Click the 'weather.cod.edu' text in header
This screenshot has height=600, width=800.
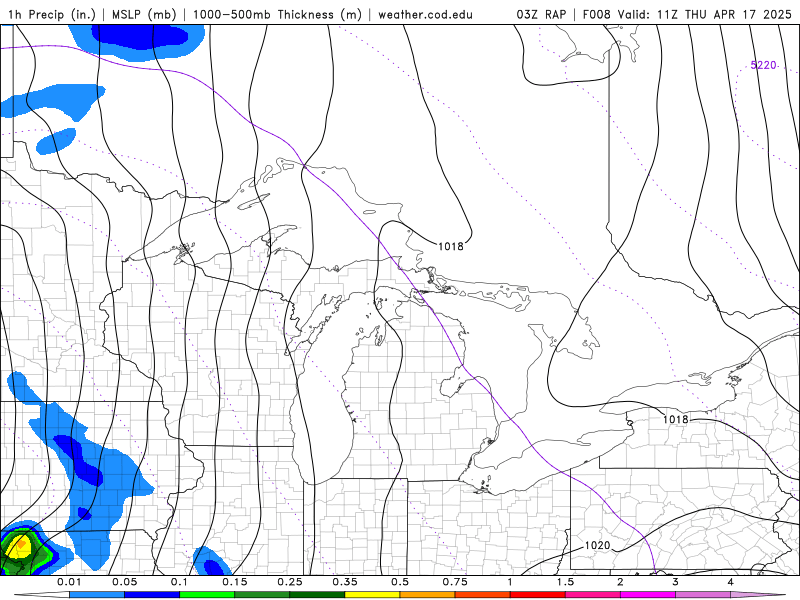click(x=426, y=14)
